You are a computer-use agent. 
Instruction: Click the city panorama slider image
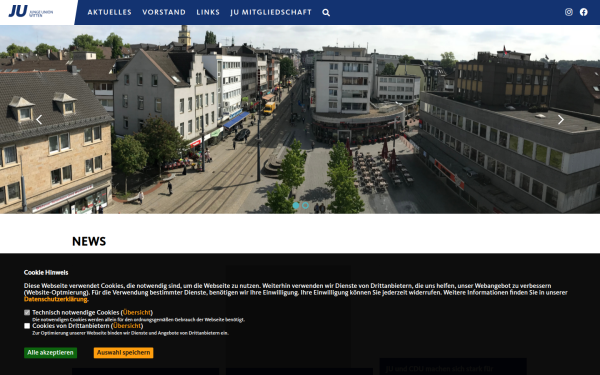click(x=300, y=119)
